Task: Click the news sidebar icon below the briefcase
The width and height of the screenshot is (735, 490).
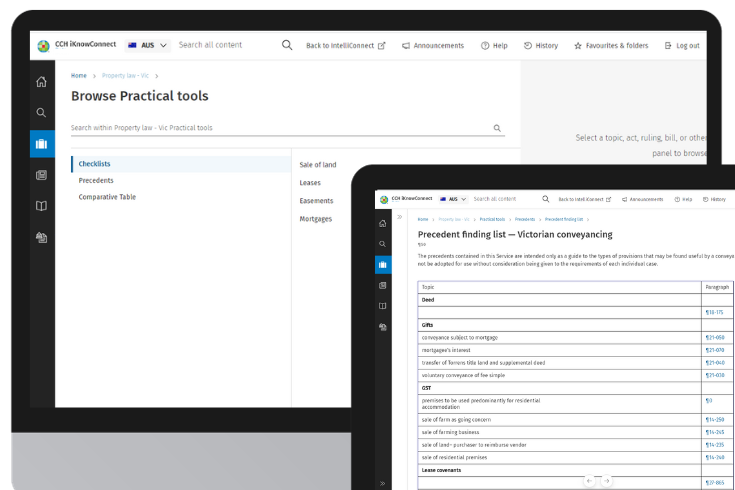Action: tap(41, 175)
